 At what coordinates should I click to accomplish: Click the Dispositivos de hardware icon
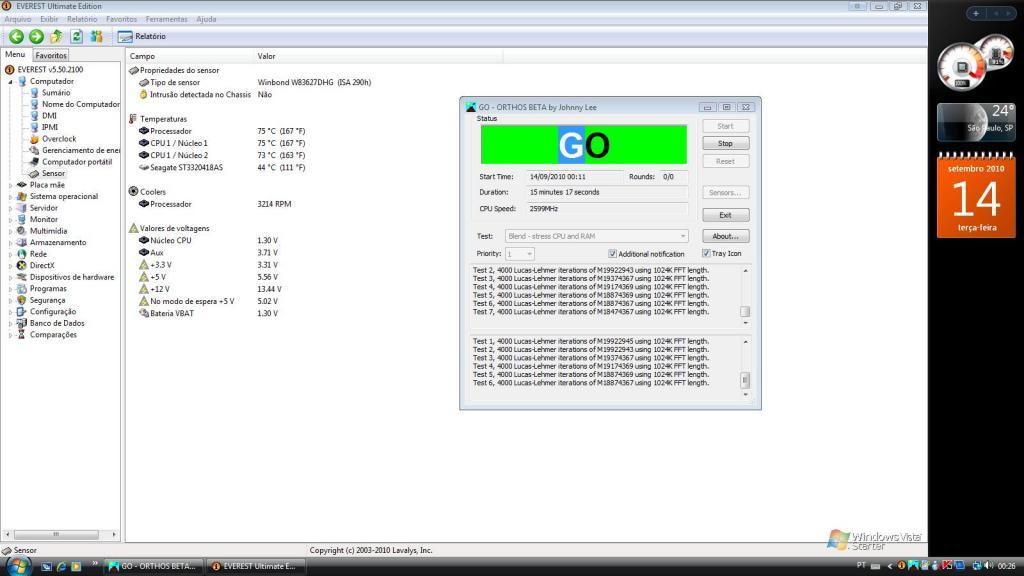(22, 277)
